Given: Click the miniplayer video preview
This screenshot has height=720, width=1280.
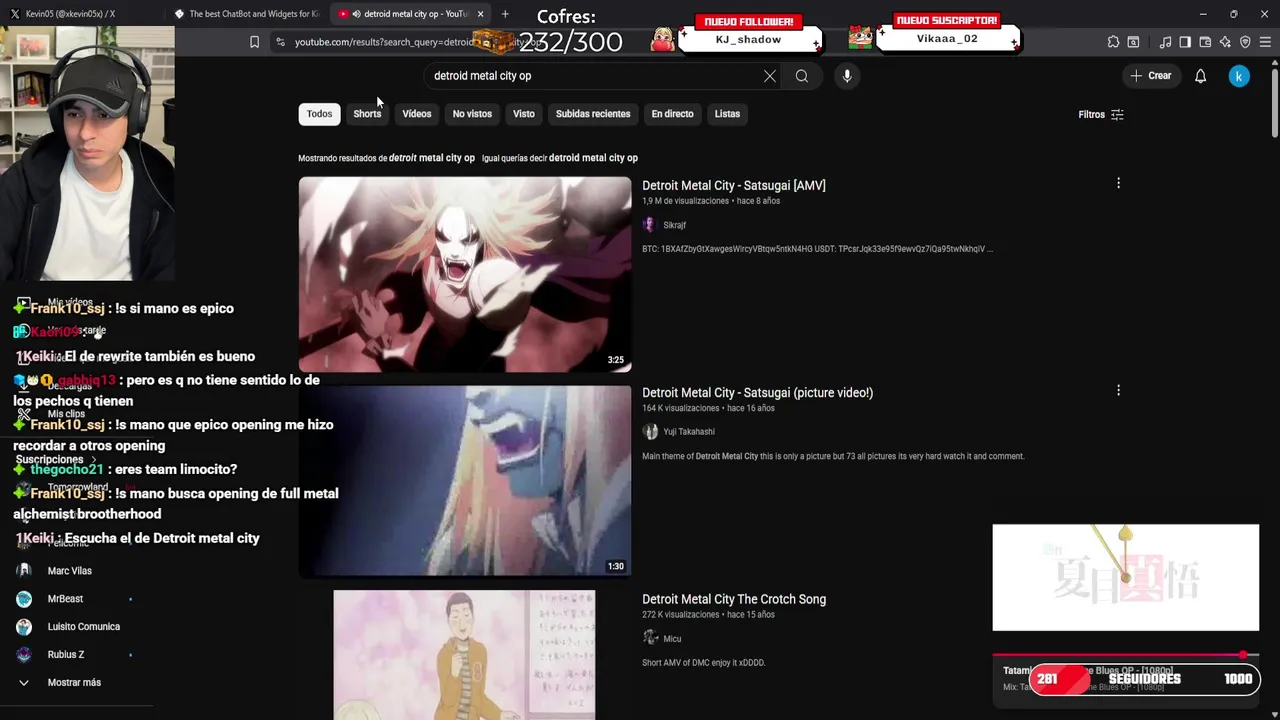Looking at the screenshot, I should pyautogui.click(x=1125, y=578).
